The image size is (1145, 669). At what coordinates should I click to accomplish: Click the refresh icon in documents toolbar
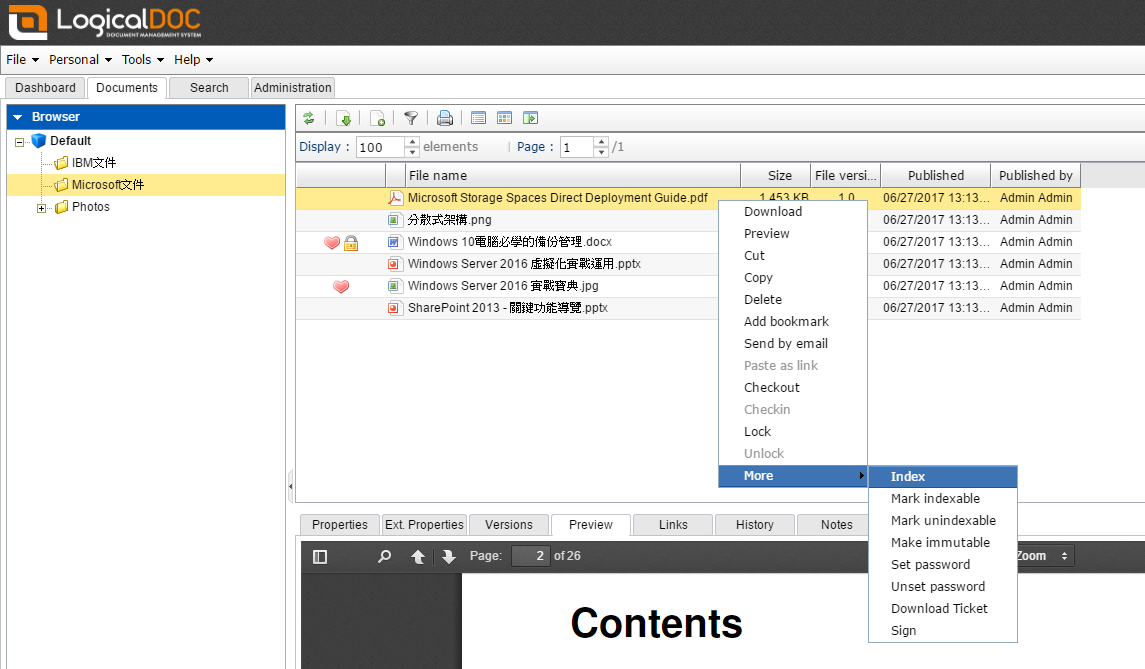[309, 118]
